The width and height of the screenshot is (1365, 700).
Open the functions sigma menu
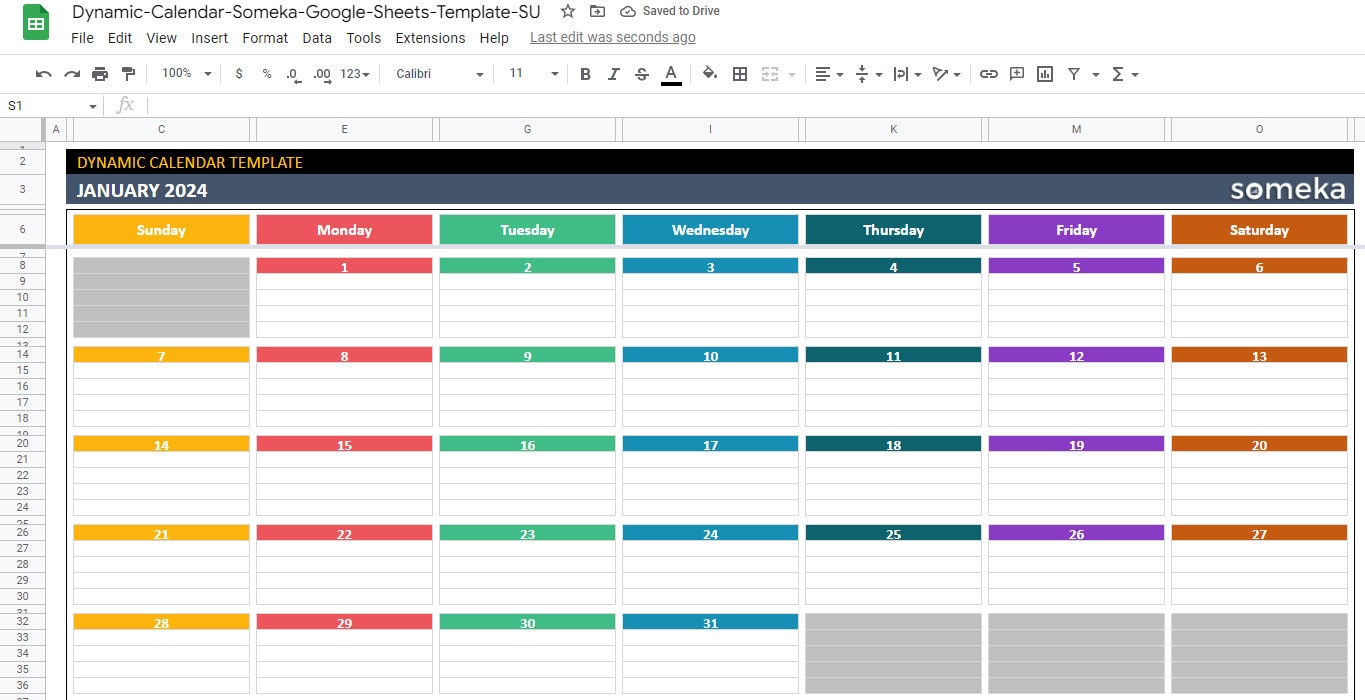coord(1124,74)
